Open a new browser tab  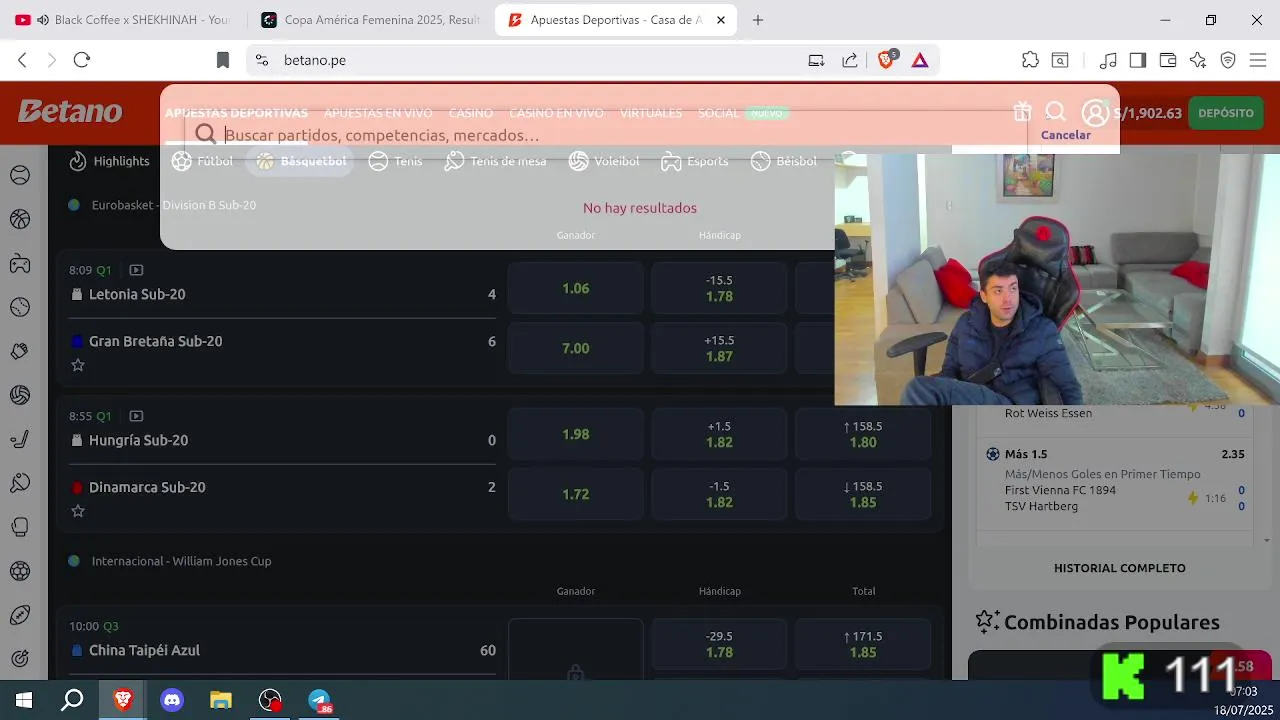pos(758,20)
